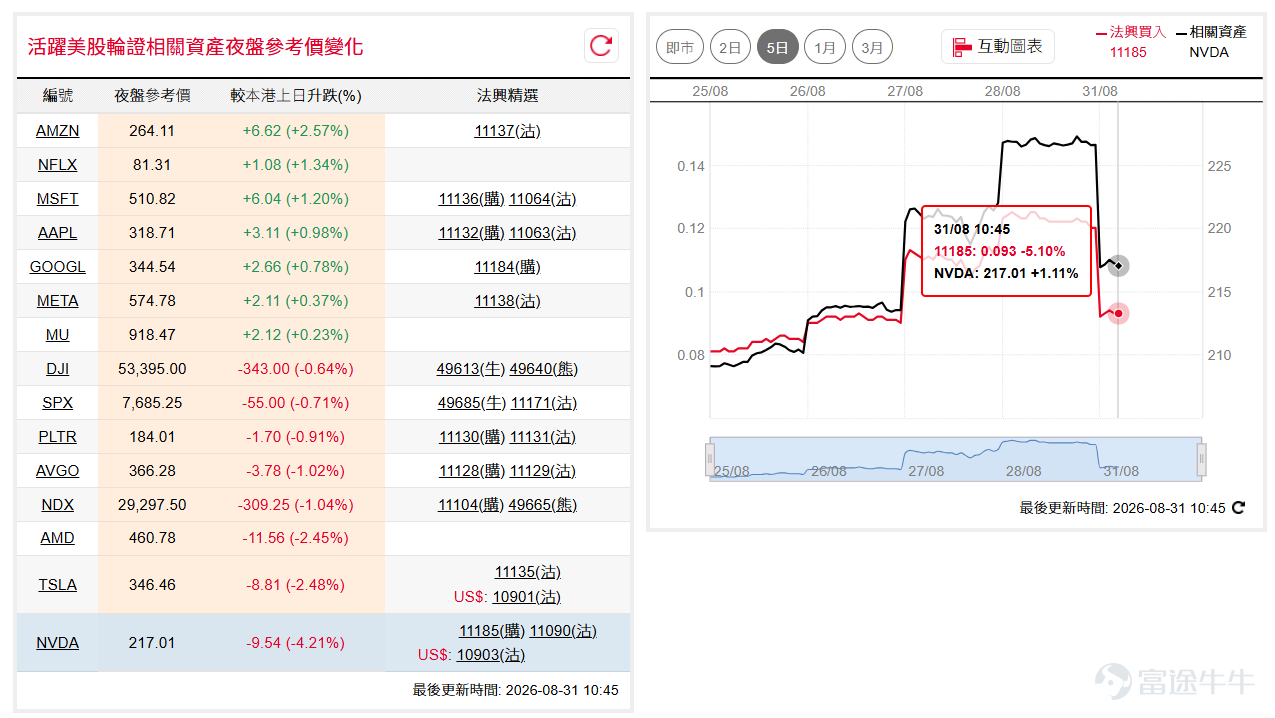
Task: Click the red 11185 chart end marker
Action: [1119, 314]
